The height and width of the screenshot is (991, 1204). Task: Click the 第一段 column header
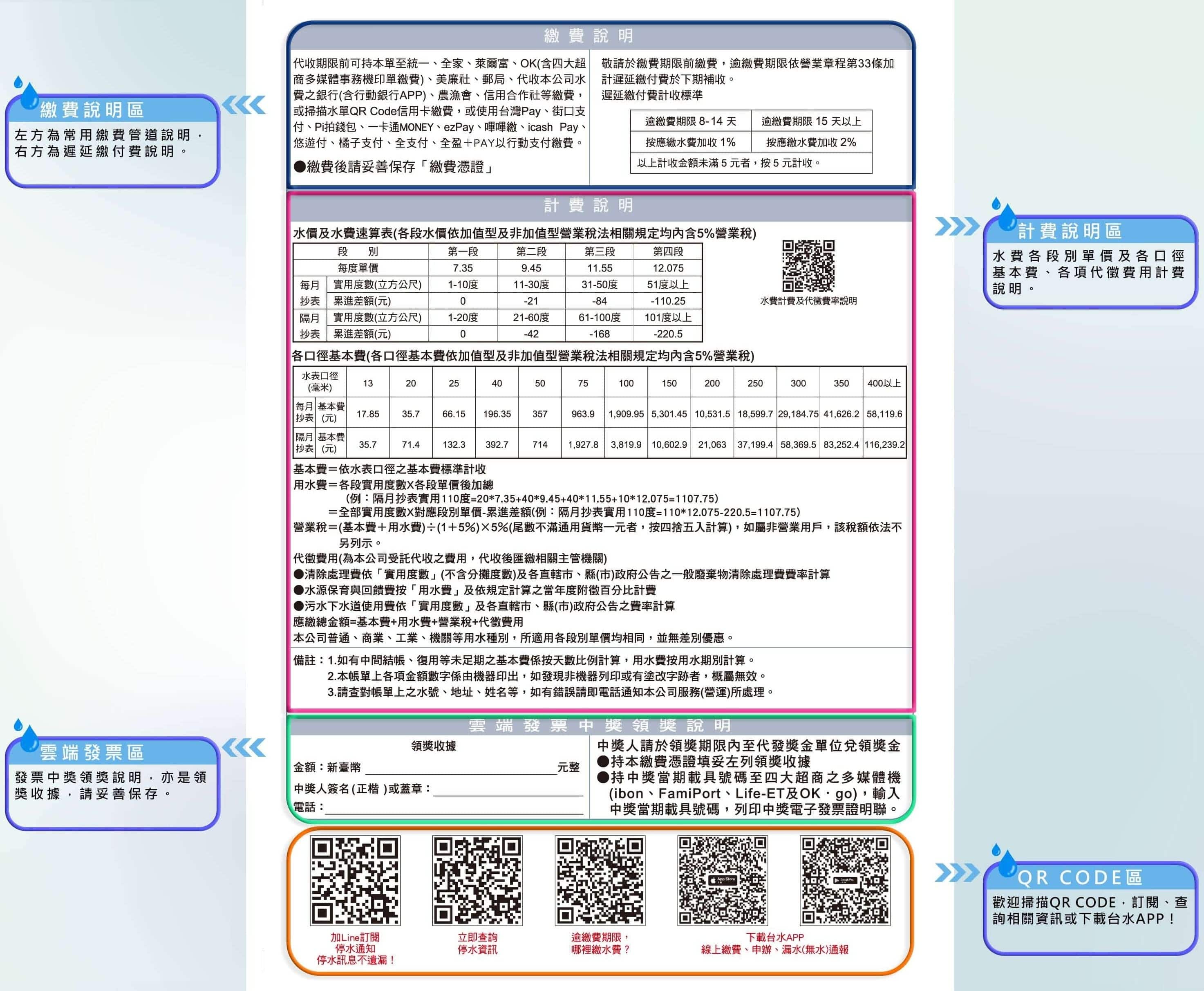(463, 252)
